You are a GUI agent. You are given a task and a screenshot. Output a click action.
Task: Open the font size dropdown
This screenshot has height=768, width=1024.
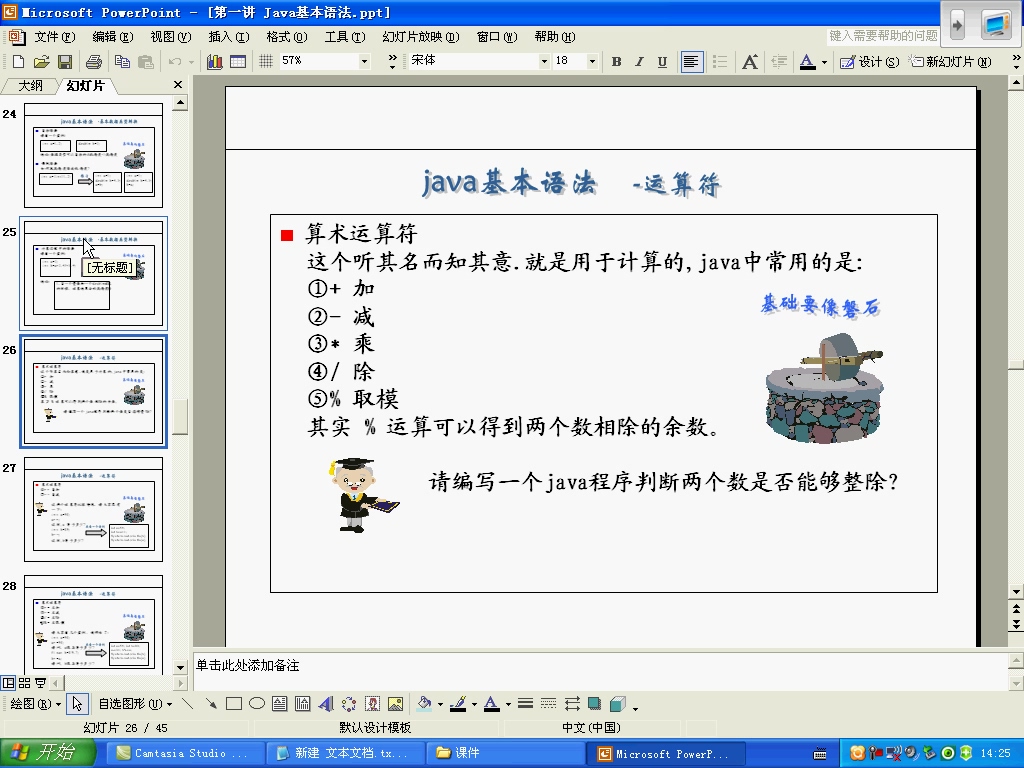592,61
